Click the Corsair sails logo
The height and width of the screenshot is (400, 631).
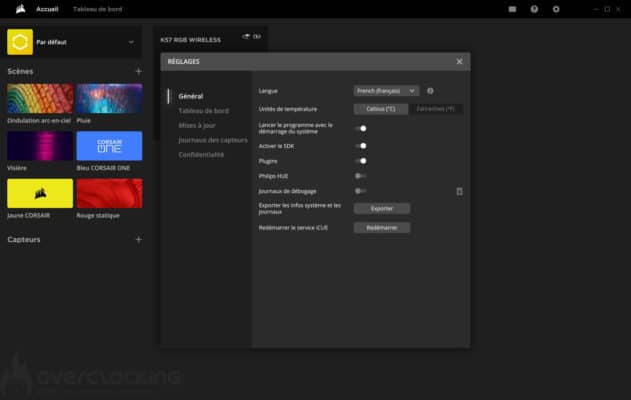point(21,9)
